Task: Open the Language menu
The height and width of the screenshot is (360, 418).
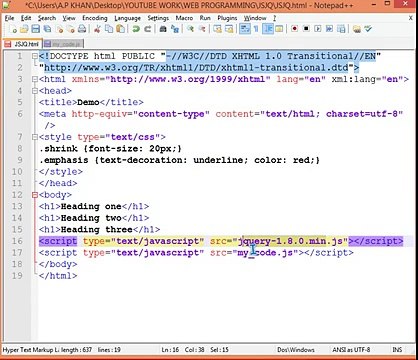Action: pyautogui.click(x=127, y=18)
